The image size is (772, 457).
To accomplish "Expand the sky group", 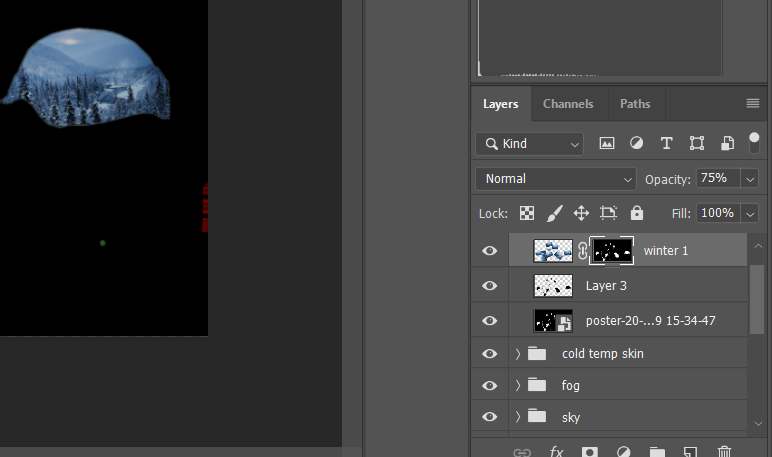I will pyautogui.click(x=517, y=417).
